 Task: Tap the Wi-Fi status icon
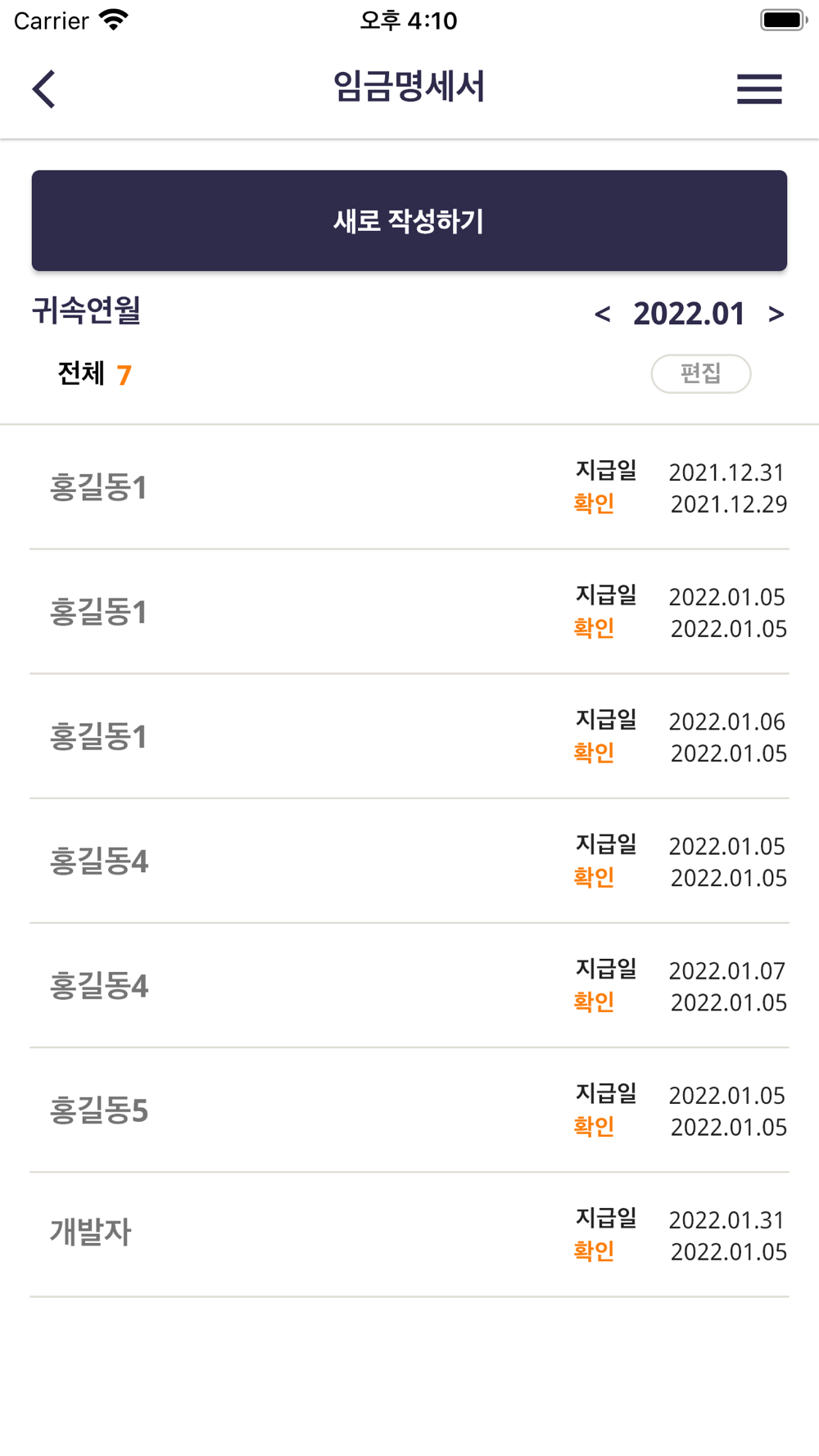tap(114, 20)
